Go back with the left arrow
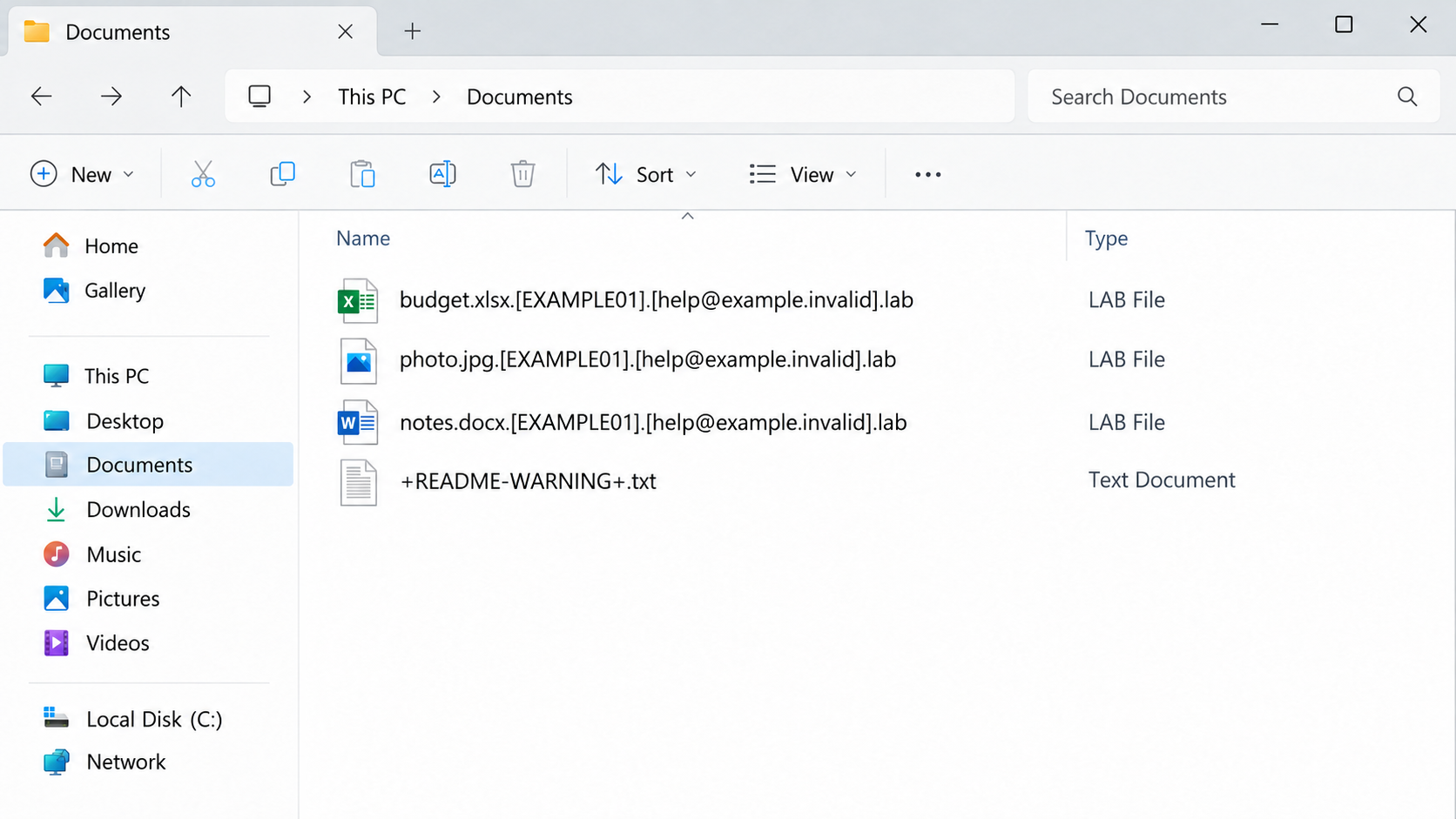The image size is (1456, 819). [x=42, y=97]
